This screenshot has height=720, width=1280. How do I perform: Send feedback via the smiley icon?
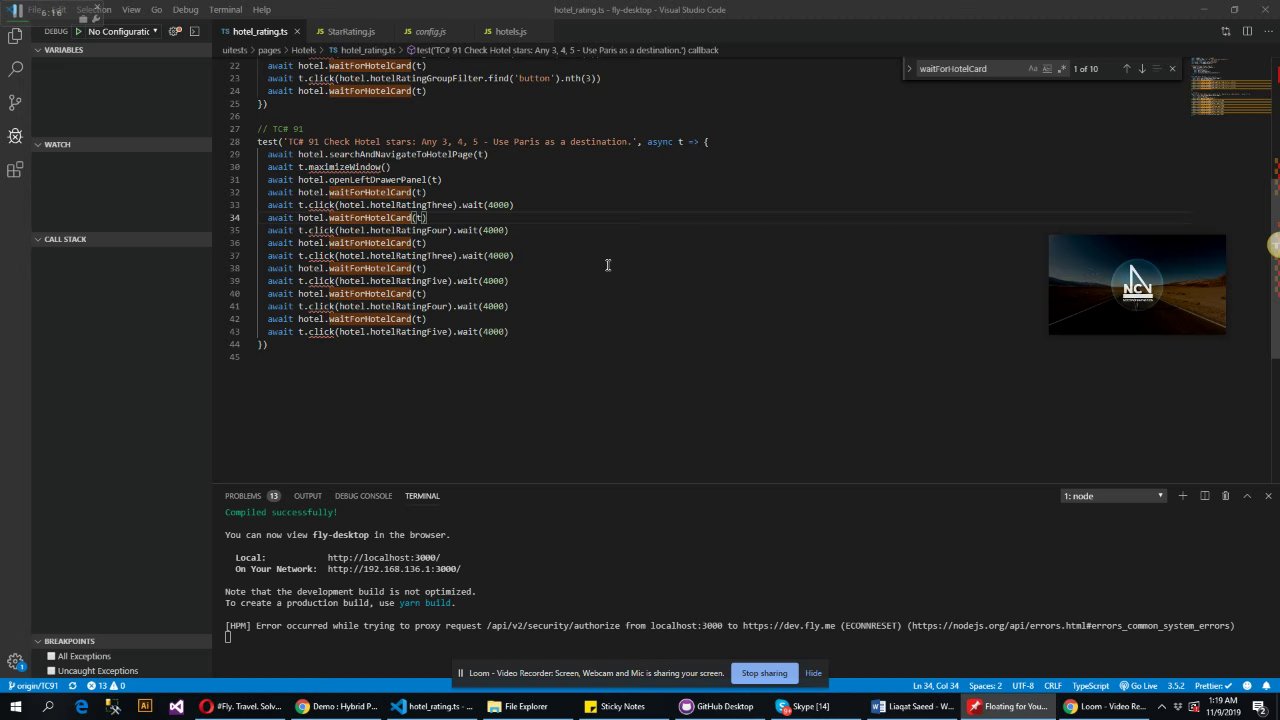click(1247, 686)
